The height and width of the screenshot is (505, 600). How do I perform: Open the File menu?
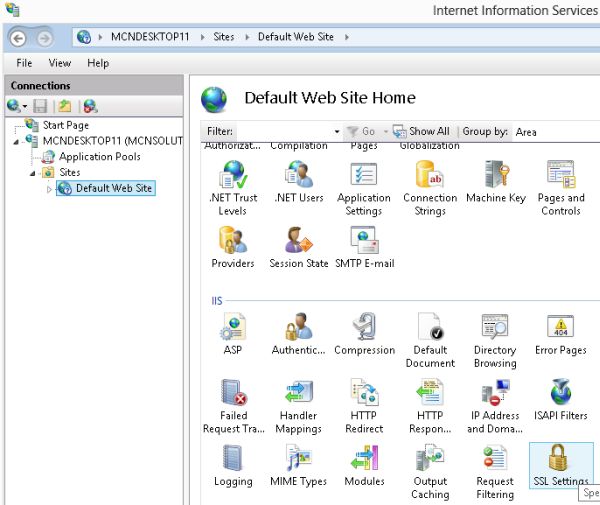24,63
